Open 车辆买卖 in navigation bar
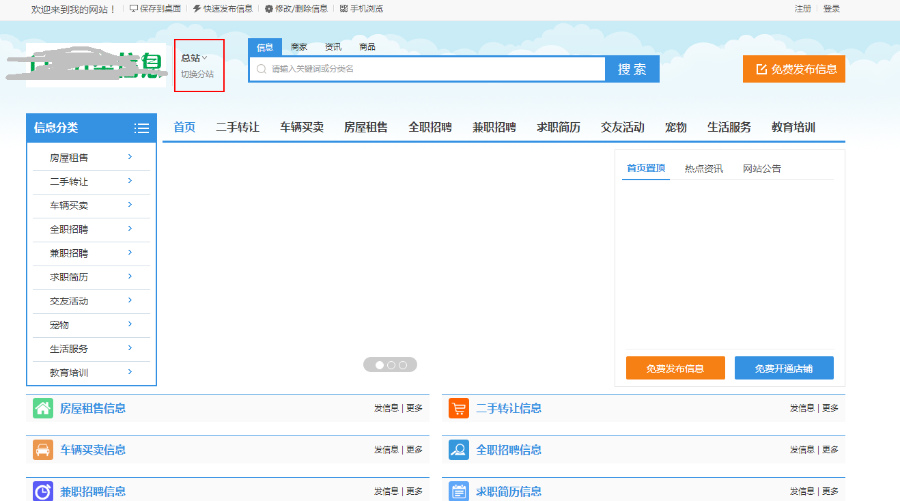 coord(302,127)
